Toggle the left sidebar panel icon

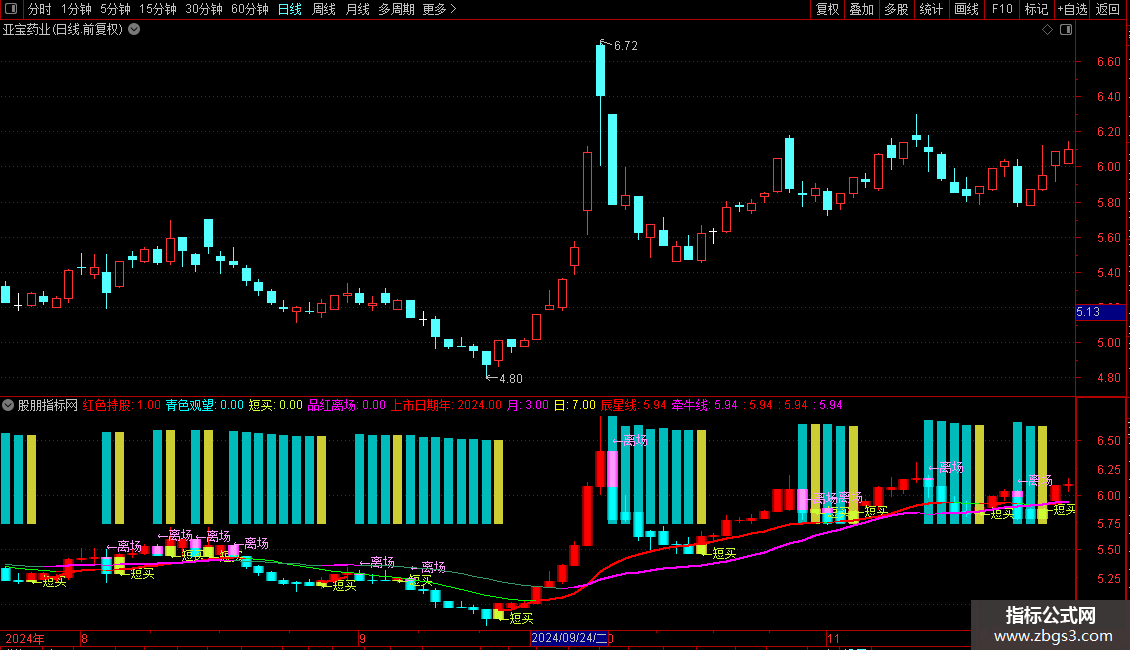tap(11, 9)
